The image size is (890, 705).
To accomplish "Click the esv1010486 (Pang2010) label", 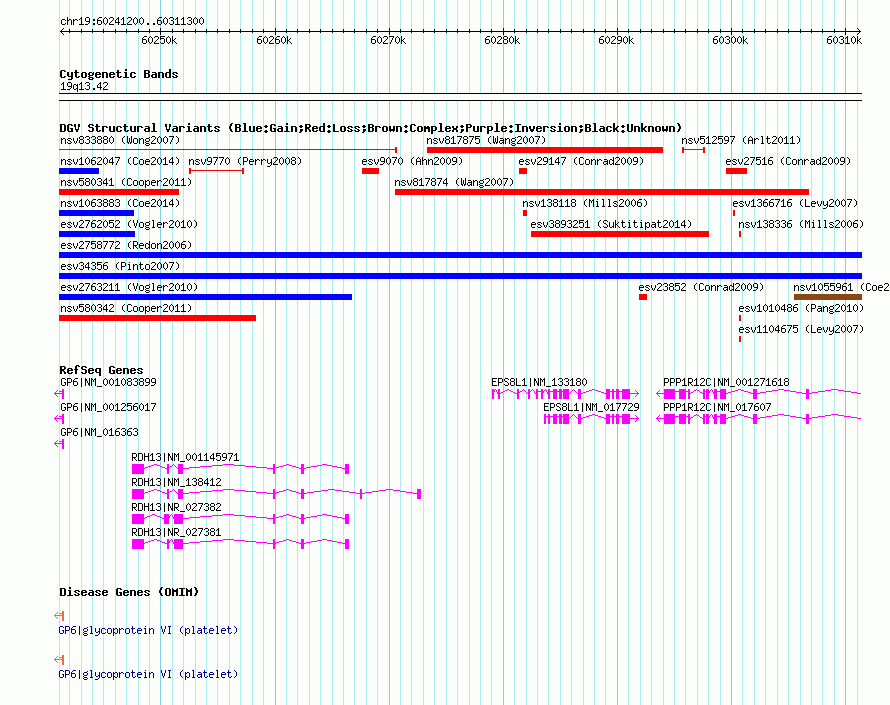I will tap(801, 308).
